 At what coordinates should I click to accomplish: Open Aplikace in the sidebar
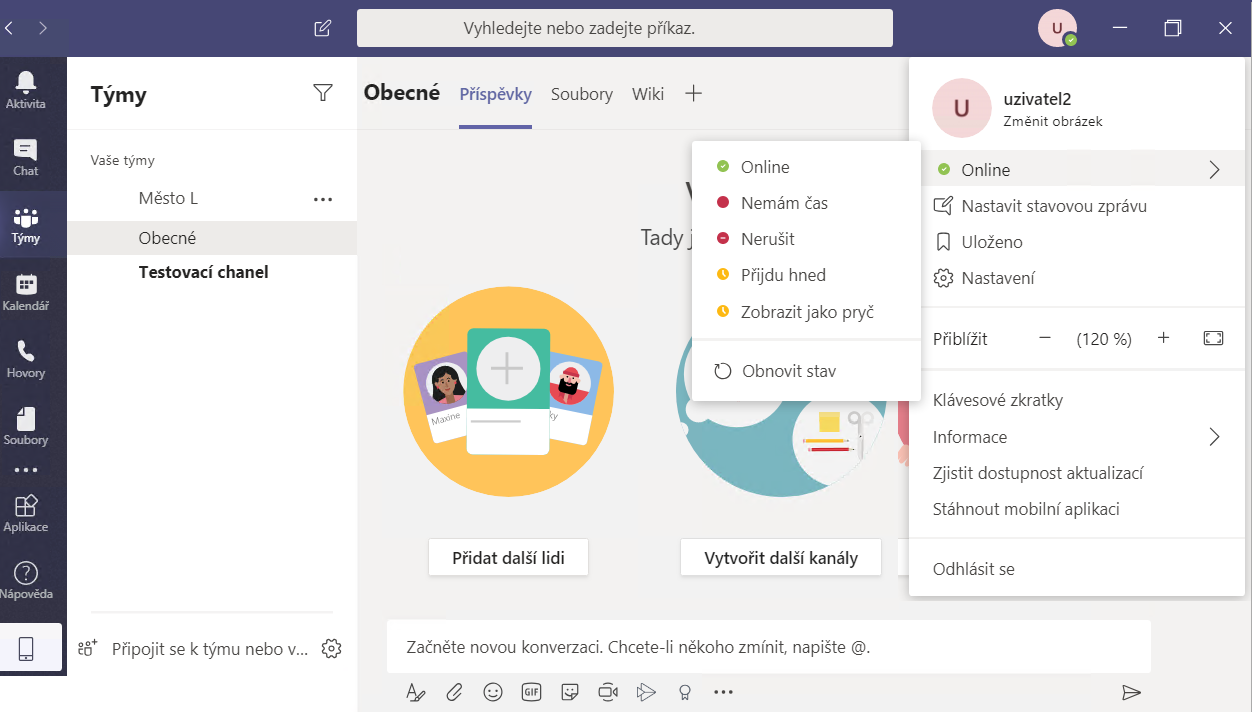click(x=26, y=513)
